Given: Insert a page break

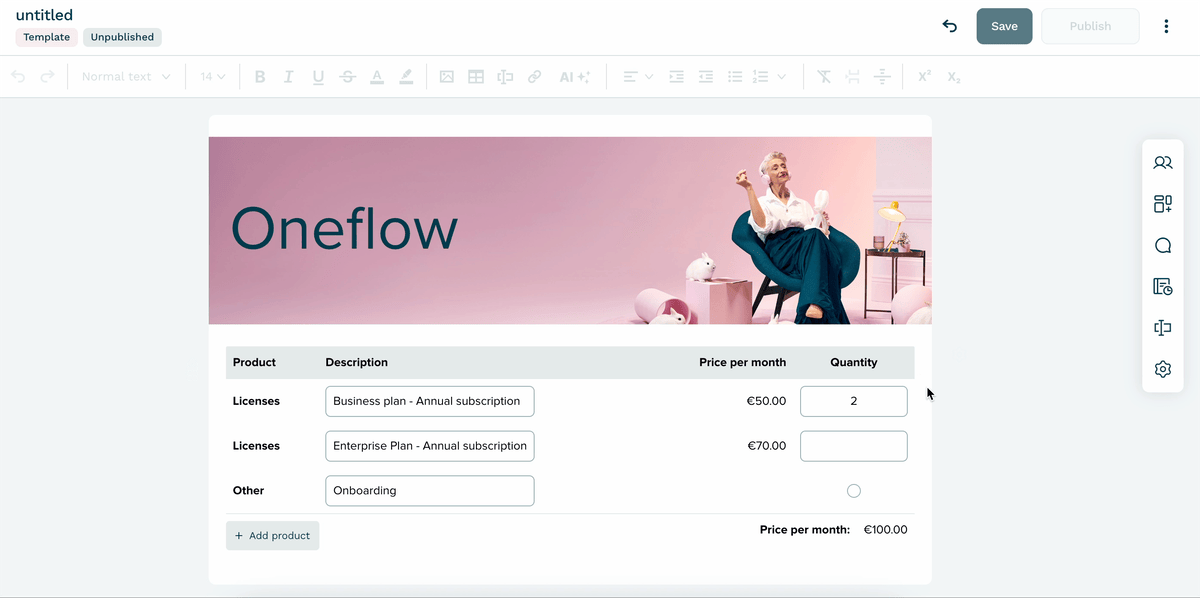Looking at the screenshot, I should [853, 77].
